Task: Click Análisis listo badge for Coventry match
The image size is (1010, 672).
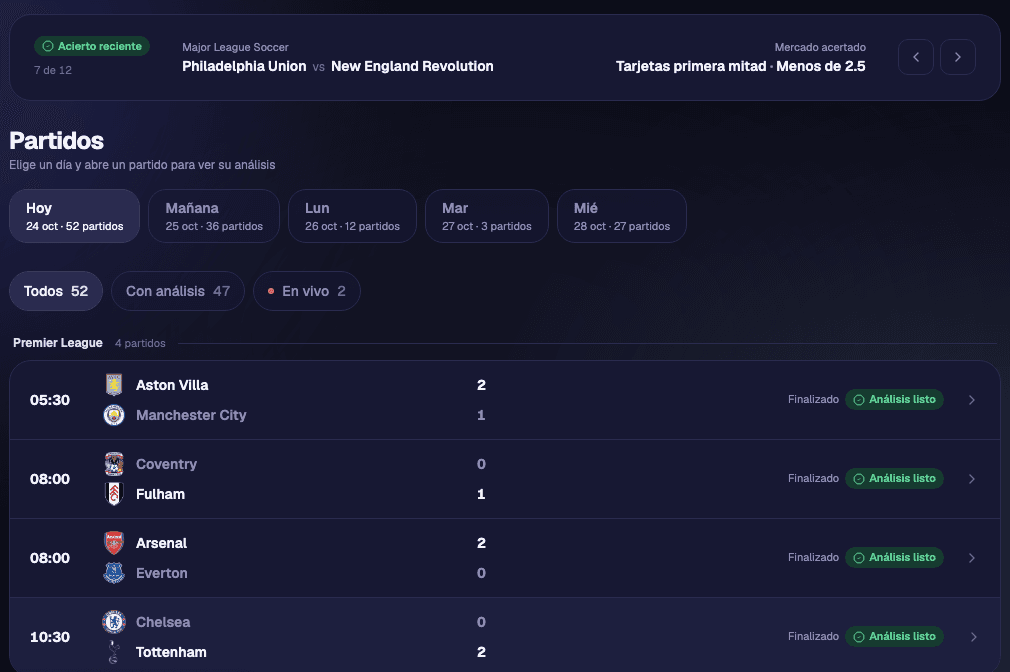Action: coord(894,479)
